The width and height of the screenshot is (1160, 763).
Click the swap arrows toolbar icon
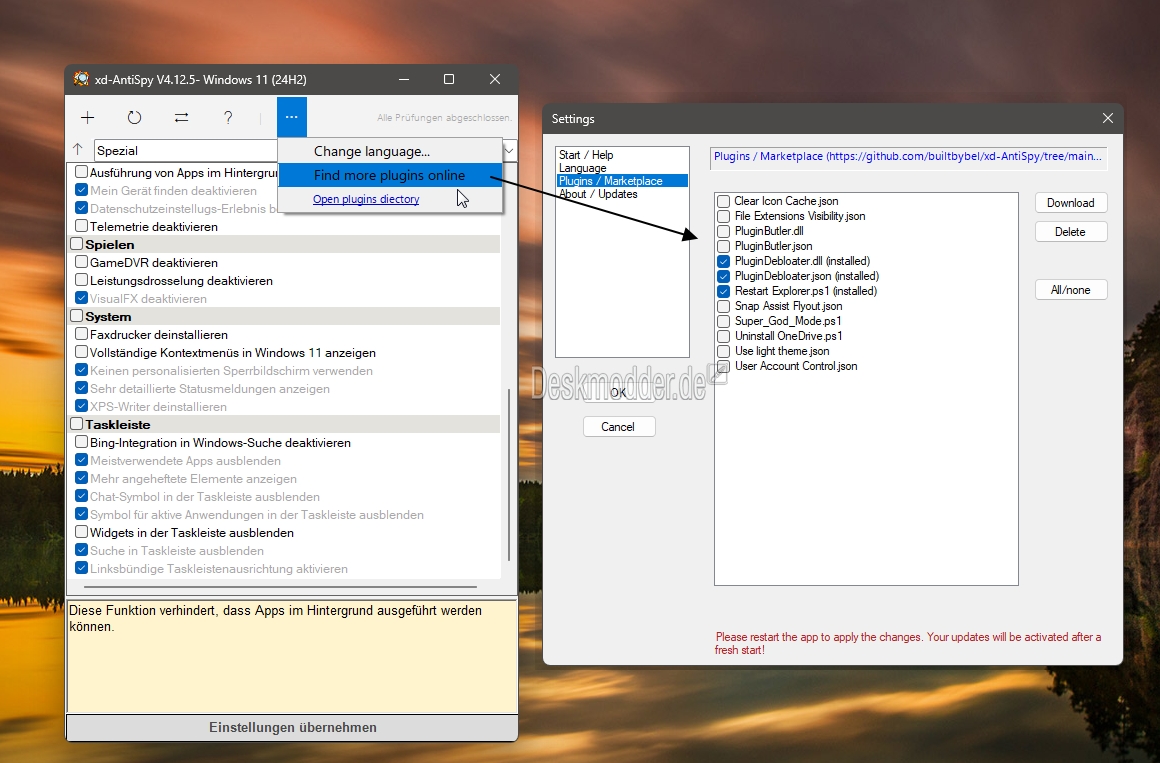point(181,117)
